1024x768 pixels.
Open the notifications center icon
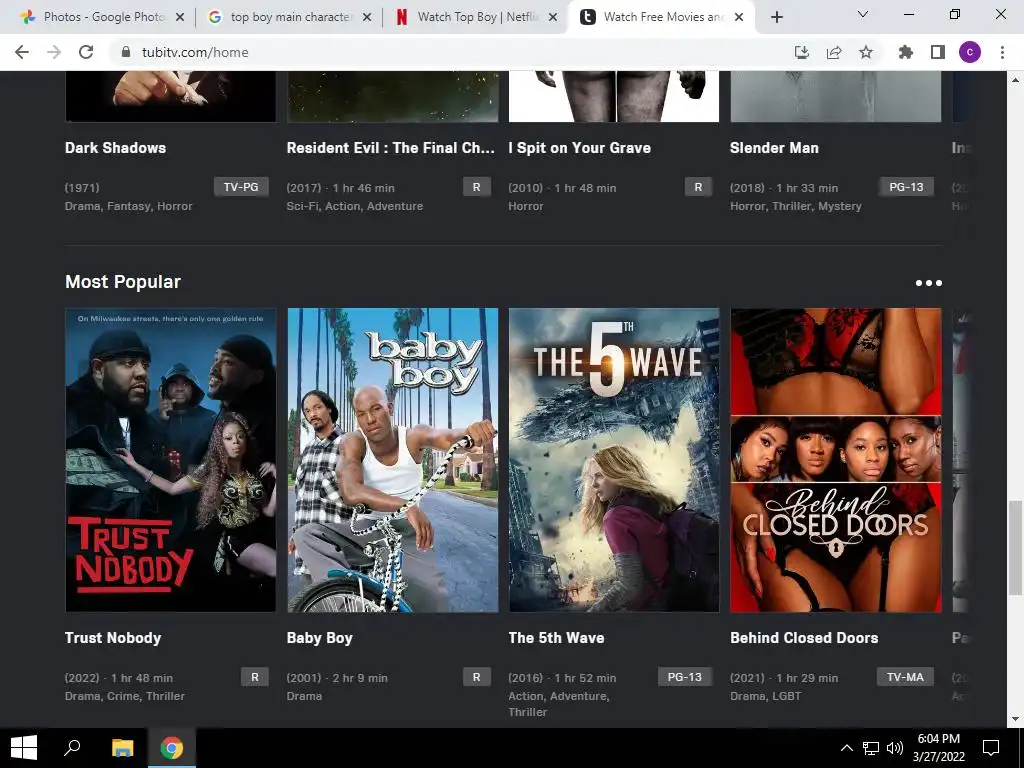[x=991, y=748]
